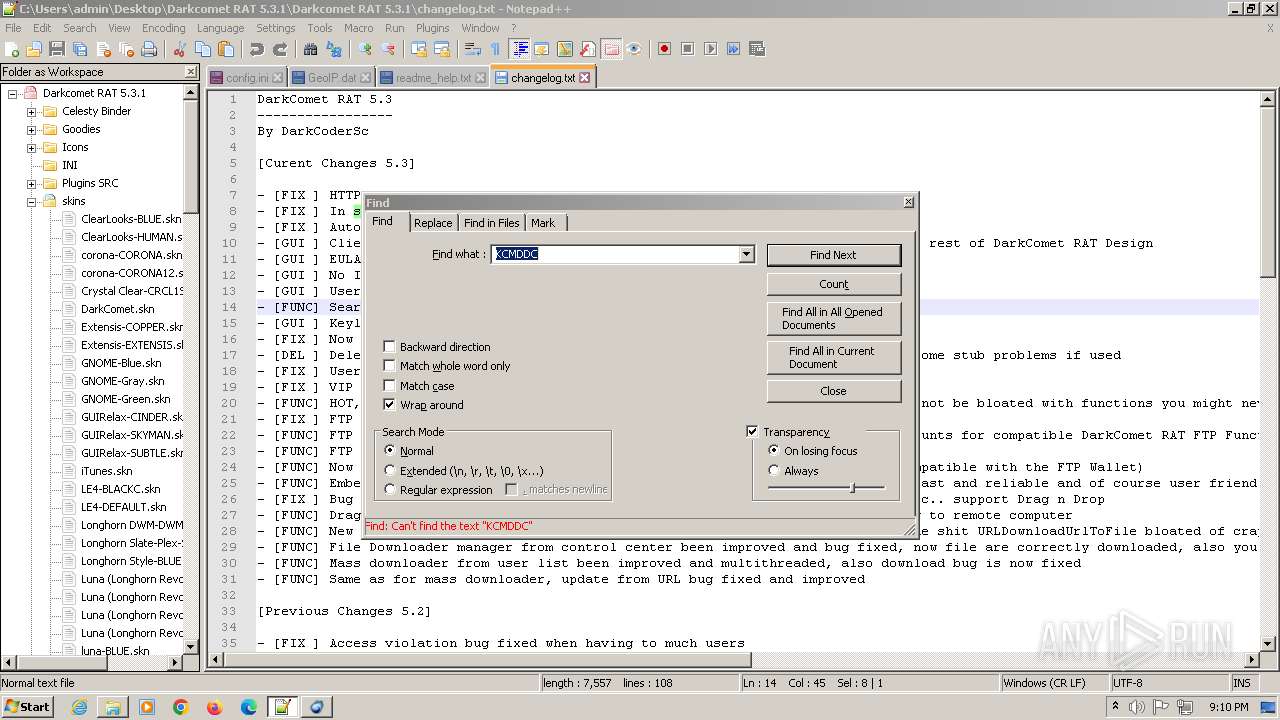Viewport: 1280px width, 720px height.
Task: Enable Match case option
Action: click(390, 386)
